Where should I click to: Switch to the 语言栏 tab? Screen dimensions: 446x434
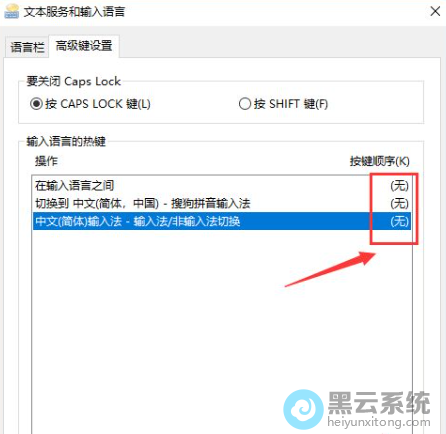(27, 47)
